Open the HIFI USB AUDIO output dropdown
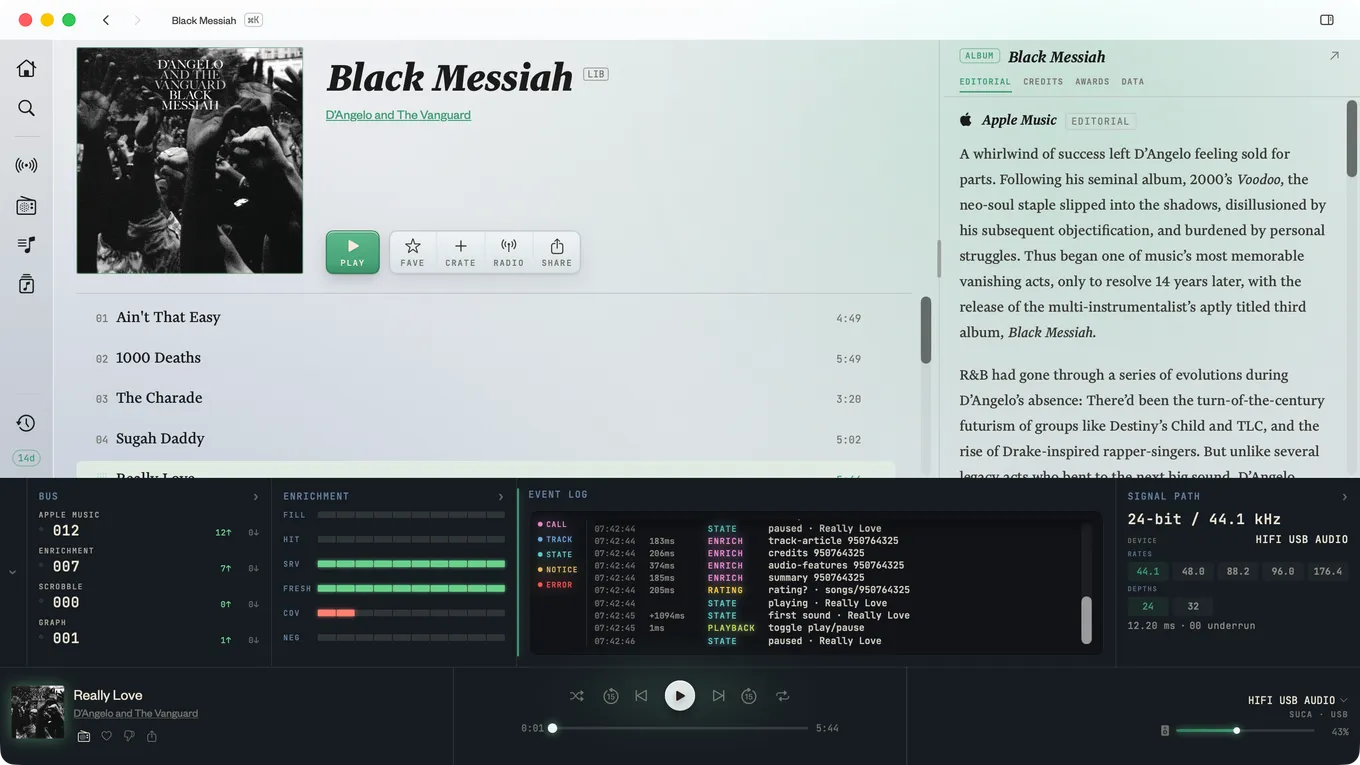 pyautogui.click(x=1297, y=700)
